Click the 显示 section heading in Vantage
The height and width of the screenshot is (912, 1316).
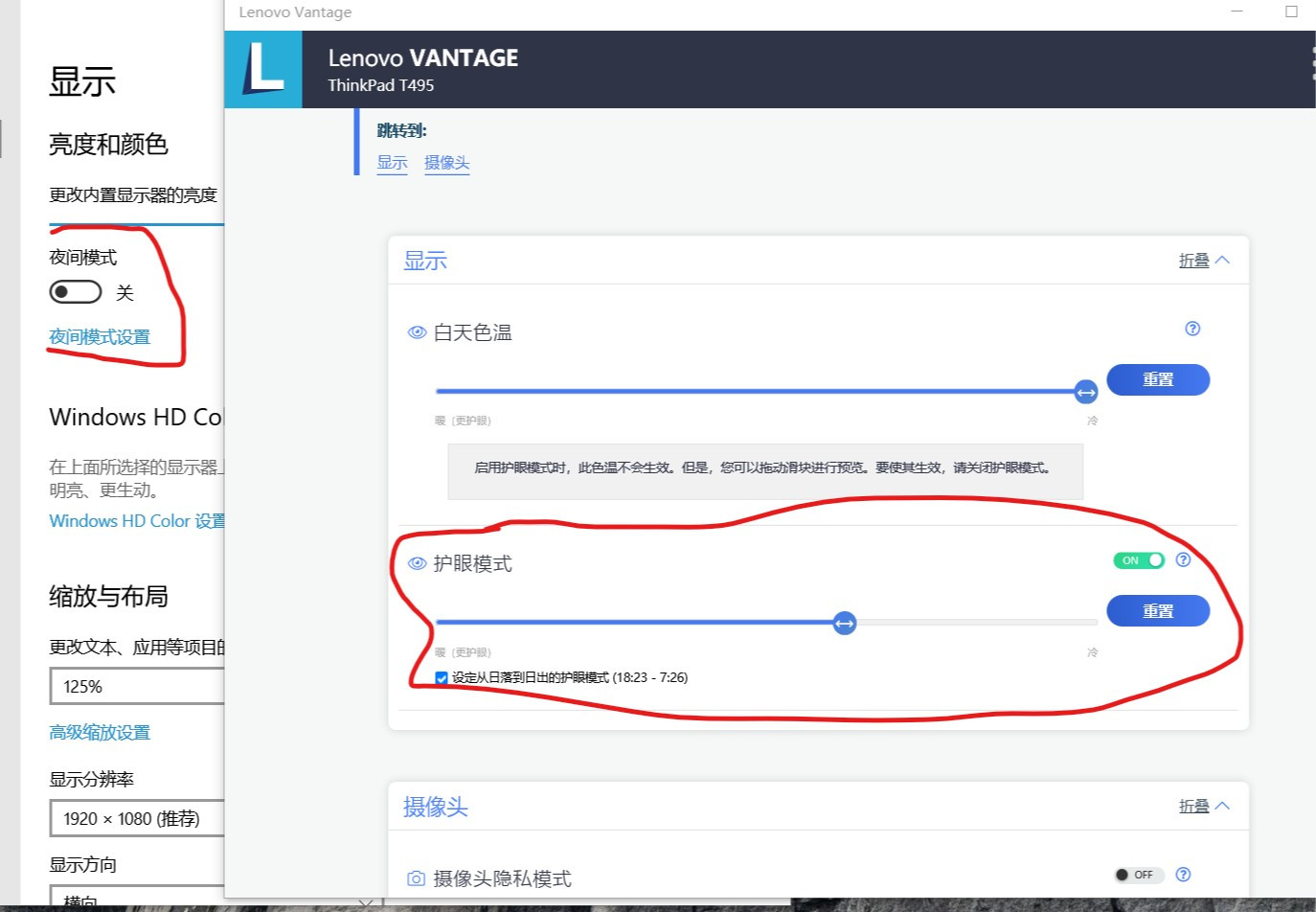click(x=425, y=261)
